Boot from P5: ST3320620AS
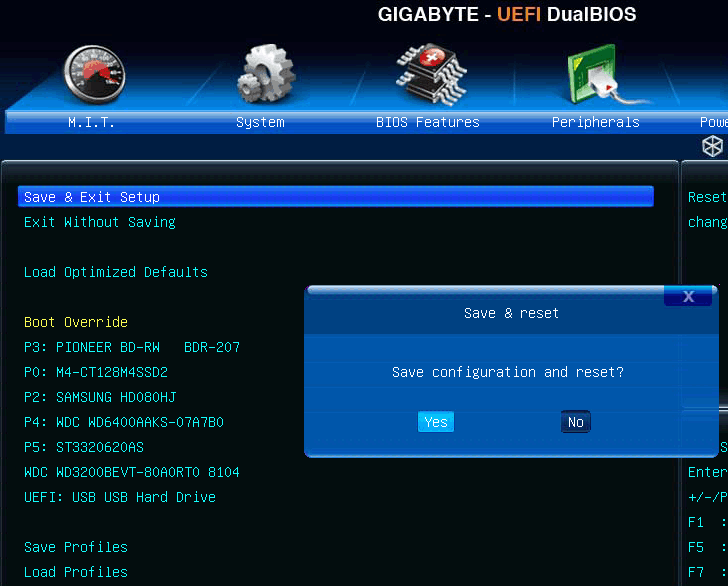Viewport: 728px width, 586px height. (x=84, y=447)
